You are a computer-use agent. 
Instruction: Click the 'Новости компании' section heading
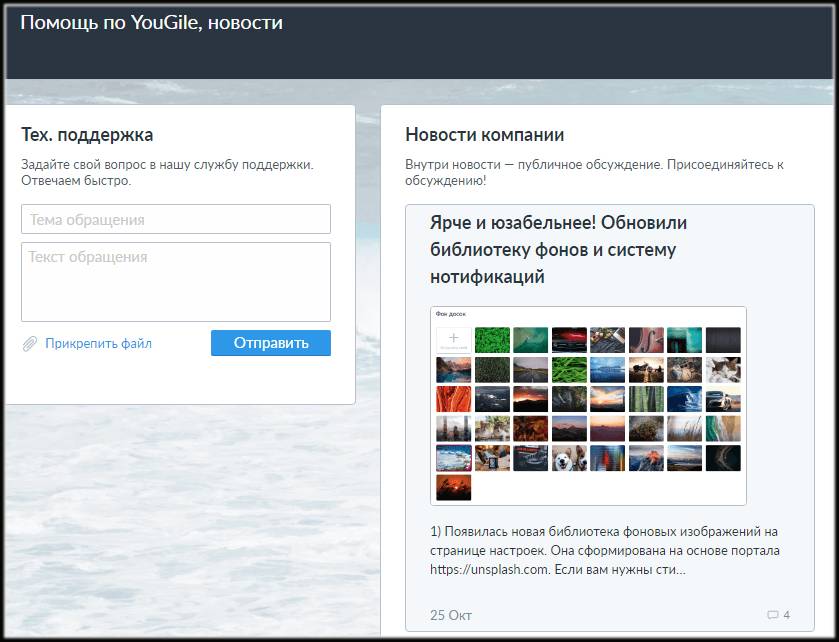[484, 135]
